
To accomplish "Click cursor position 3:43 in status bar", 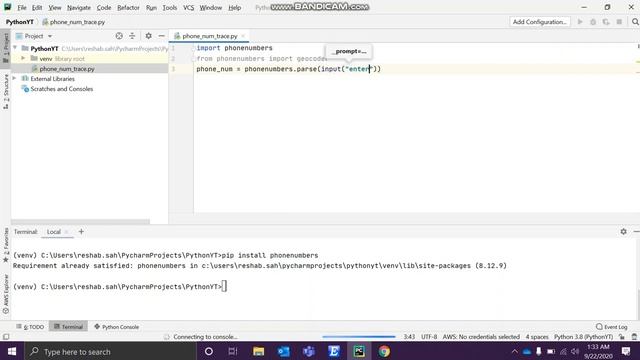I will 409,337.
